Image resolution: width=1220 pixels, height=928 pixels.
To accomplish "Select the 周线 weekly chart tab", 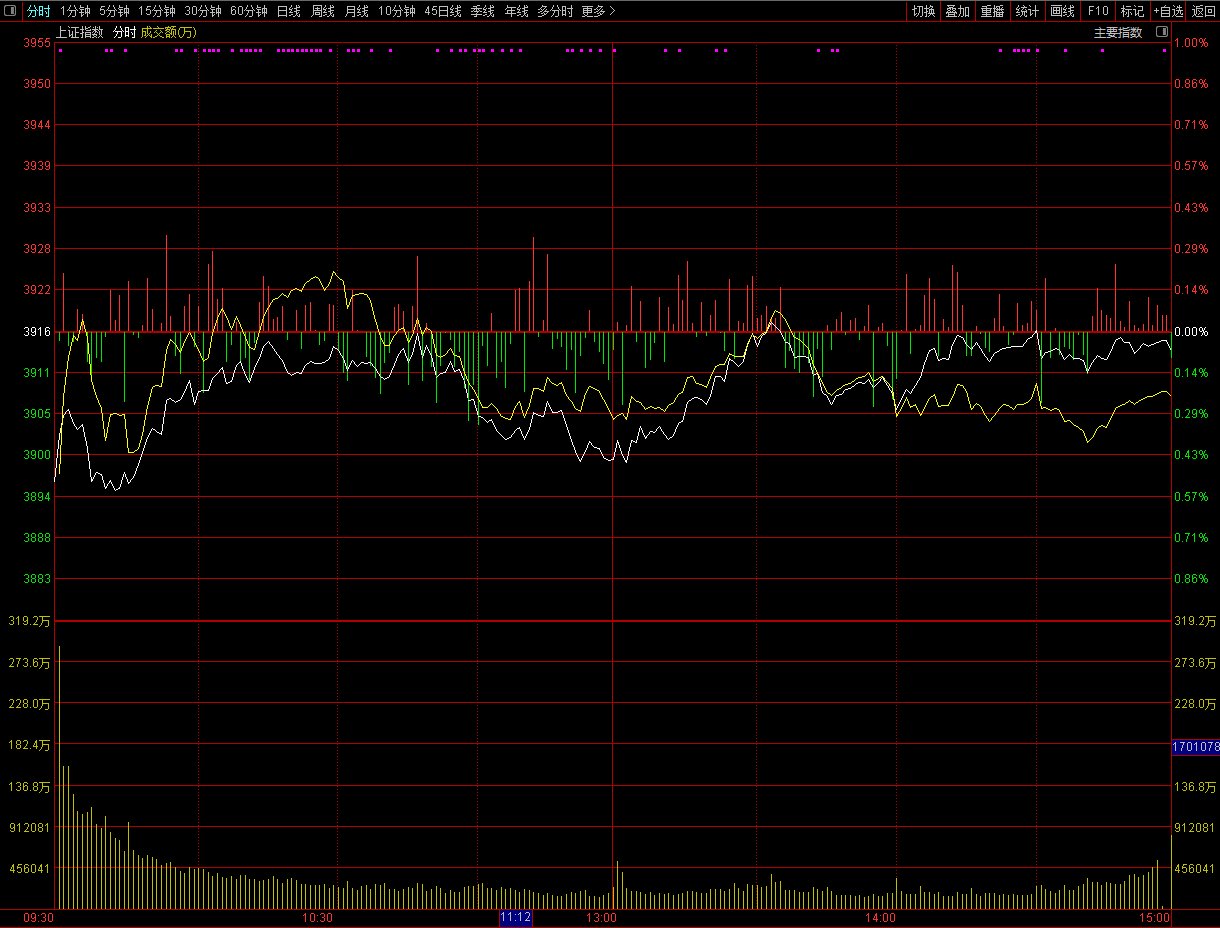I will 322,11.
